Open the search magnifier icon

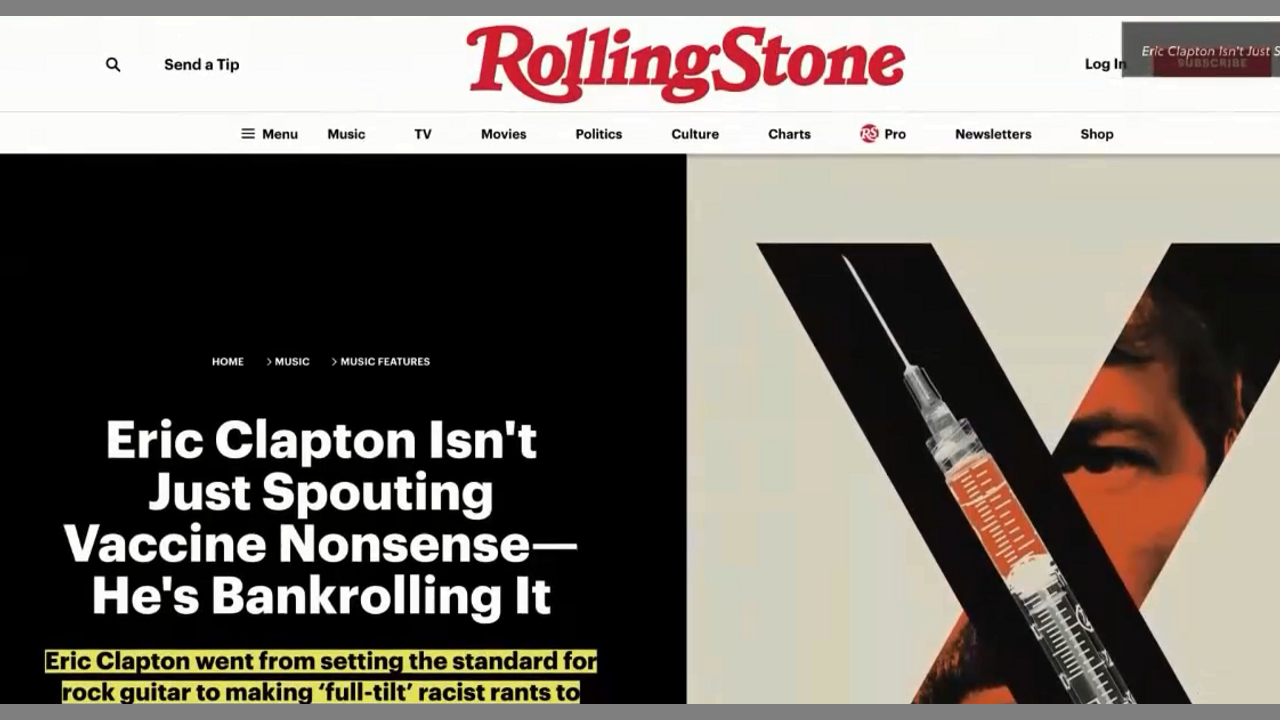pyautogui.click(x=113, y=65)
